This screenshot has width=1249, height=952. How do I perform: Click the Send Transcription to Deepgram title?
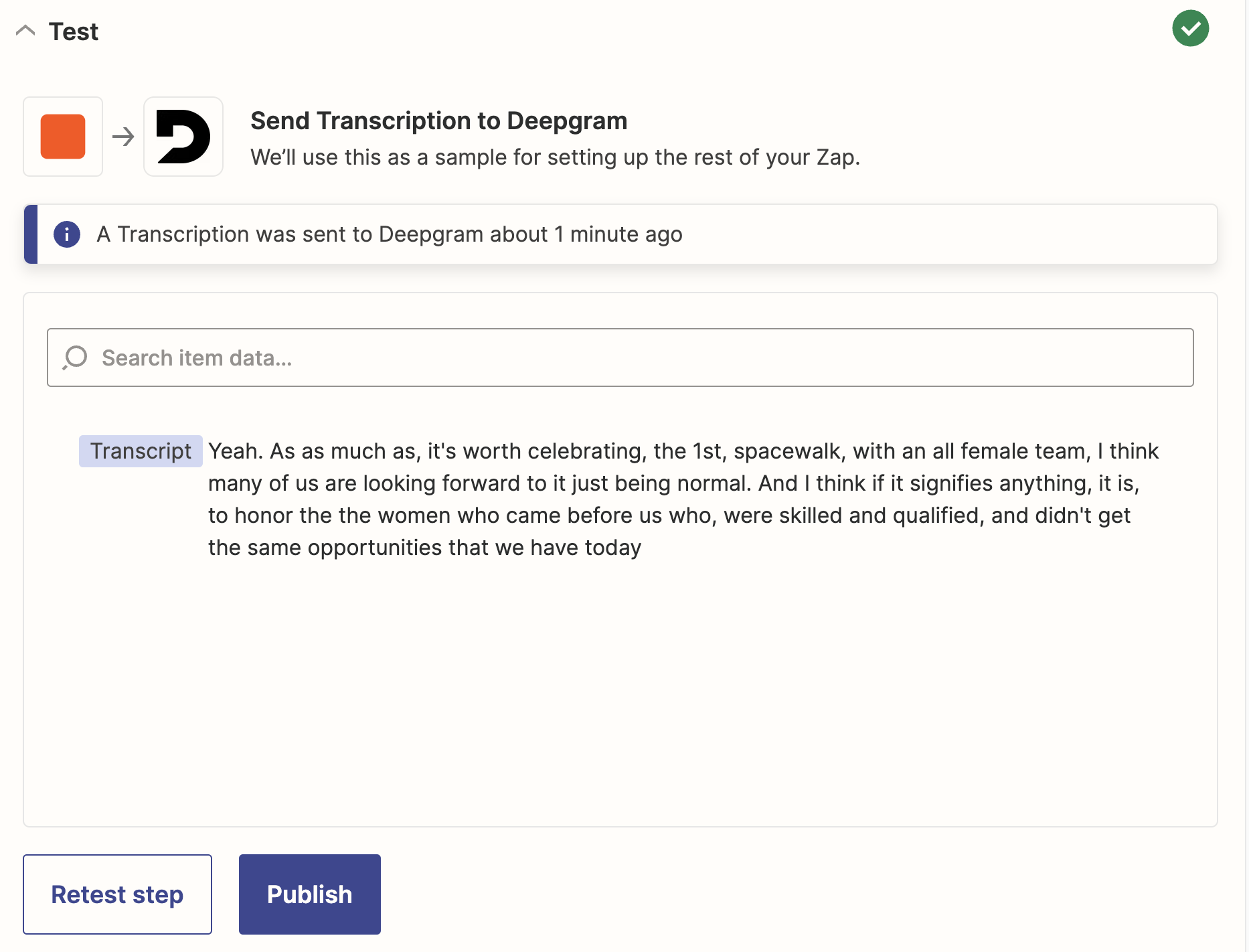[x=438, y=121]
